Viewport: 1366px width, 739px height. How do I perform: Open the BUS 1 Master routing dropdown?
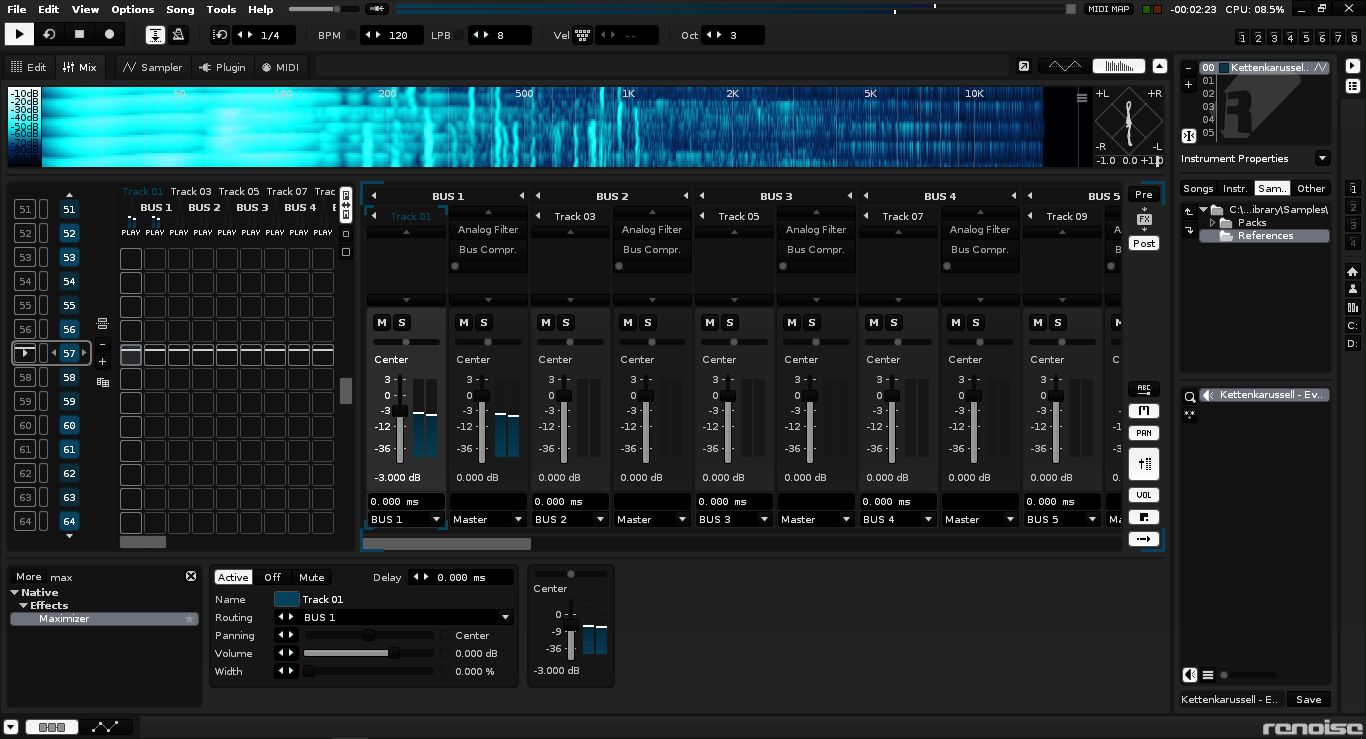pos(488,520)
